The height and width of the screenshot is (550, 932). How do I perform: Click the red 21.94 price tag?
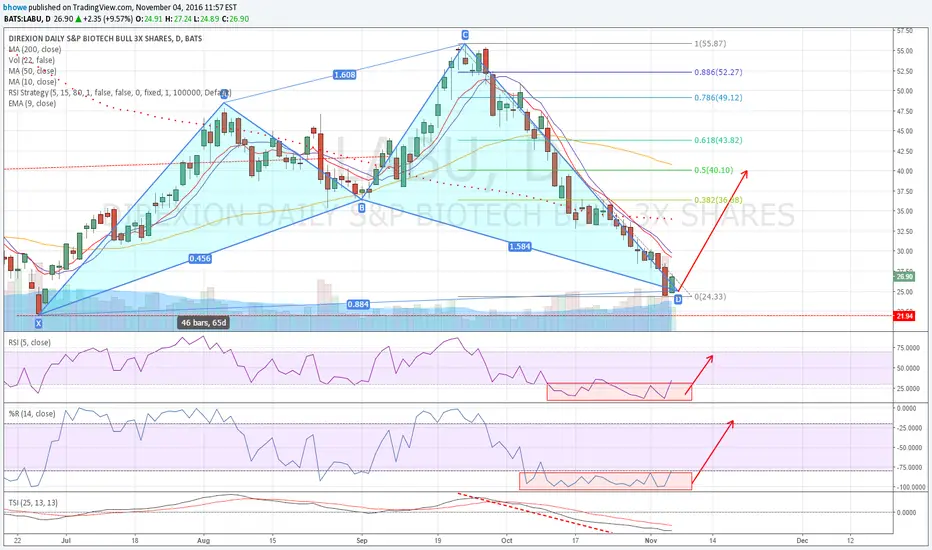click(x=904, y=316)
